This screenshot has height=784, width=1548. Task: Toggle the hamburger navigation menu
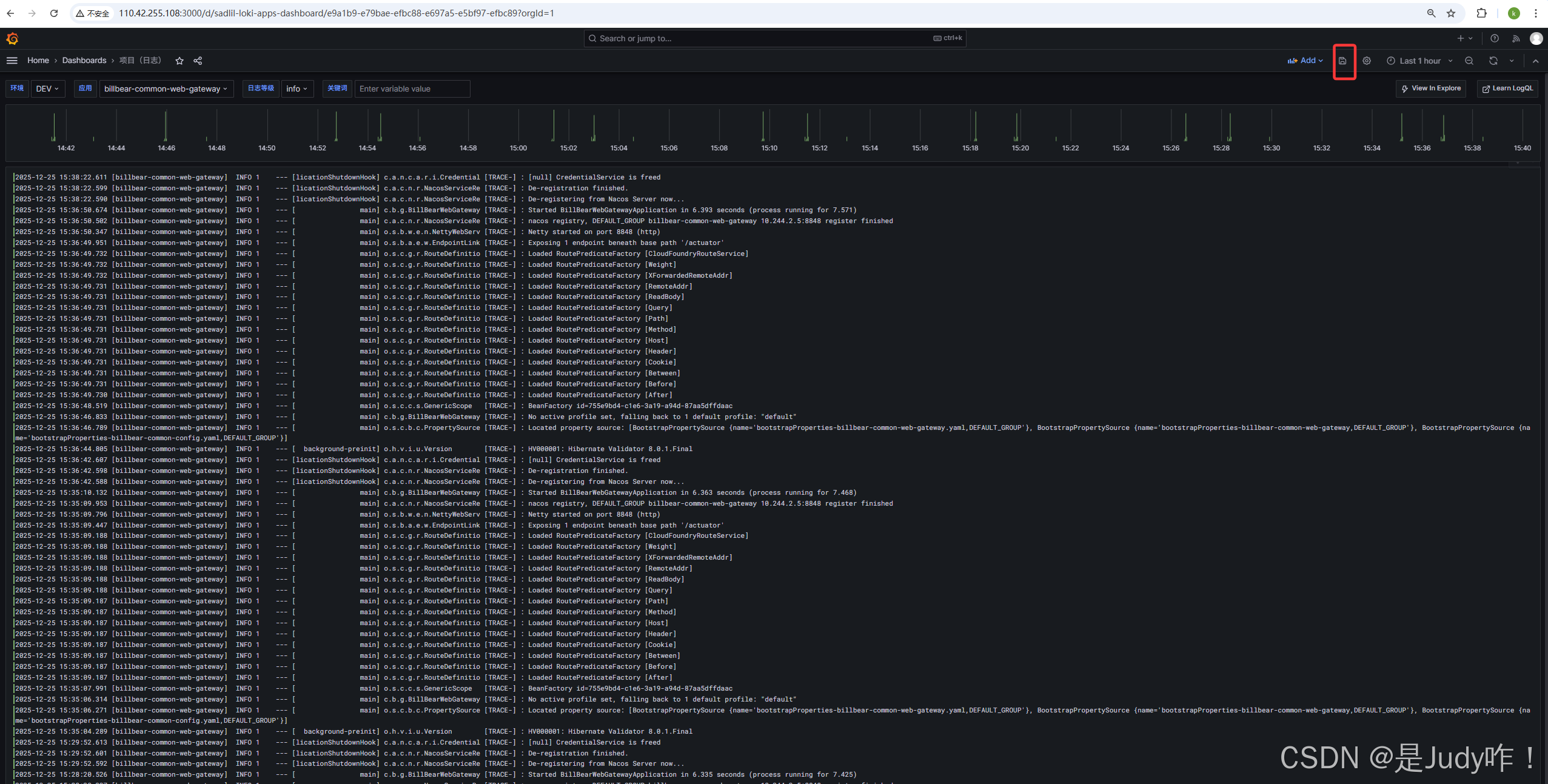point(12,61)
